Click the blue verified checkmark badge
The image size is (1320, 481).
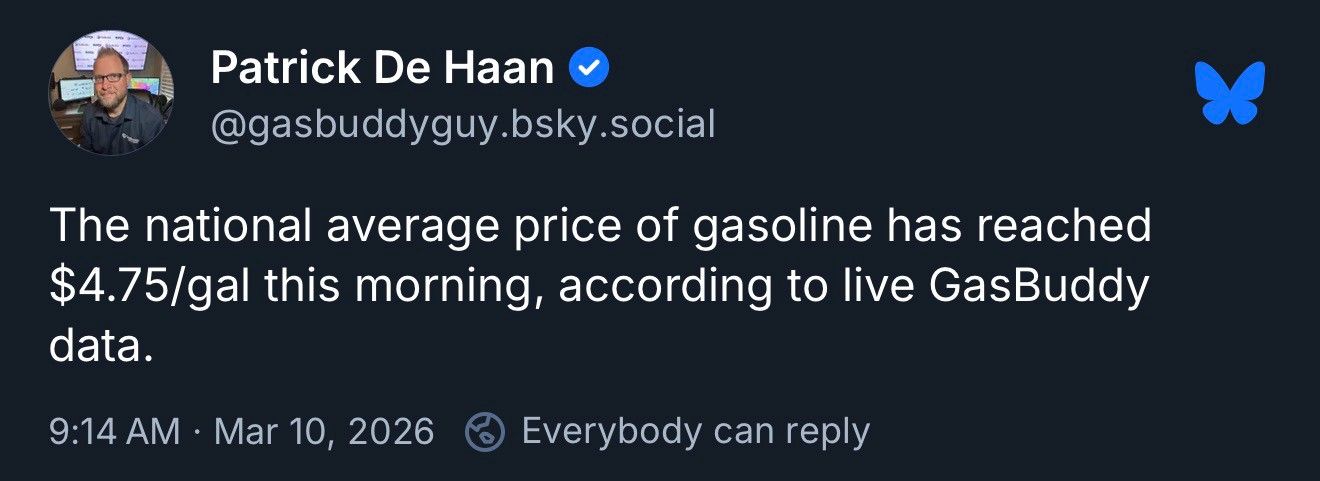click(589, 69)
